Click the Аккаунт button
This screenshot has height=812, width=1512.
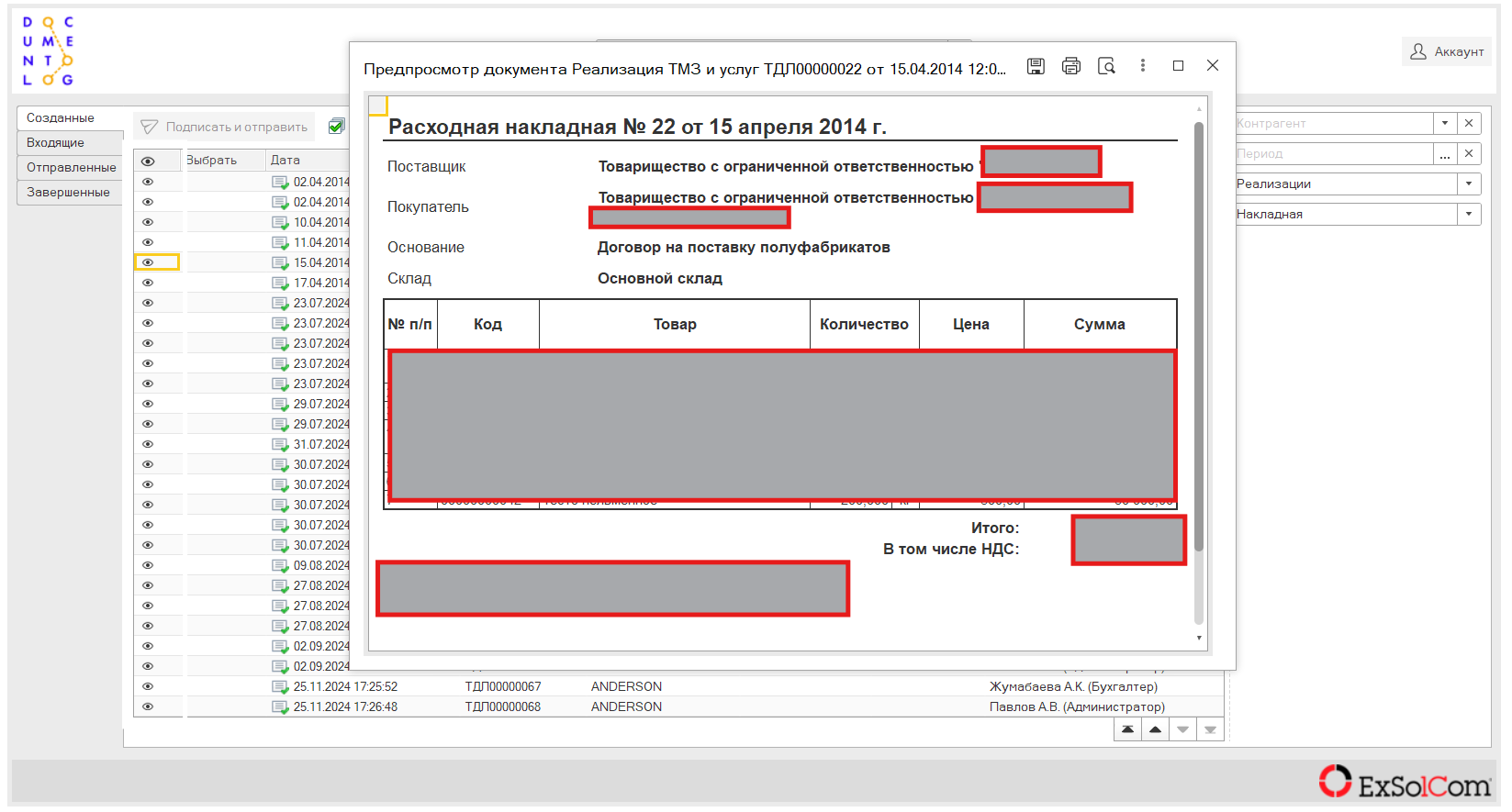click(1447, 51)
